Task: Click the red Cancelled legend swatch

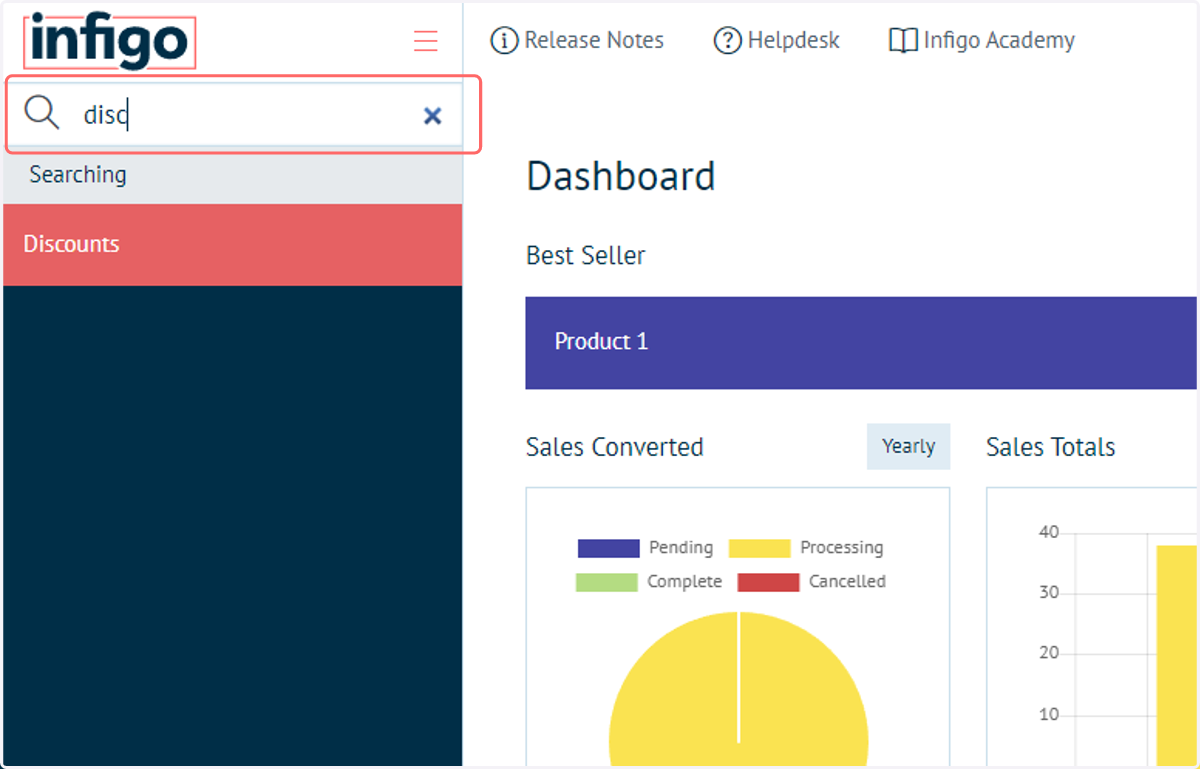Action: point(768,582)
